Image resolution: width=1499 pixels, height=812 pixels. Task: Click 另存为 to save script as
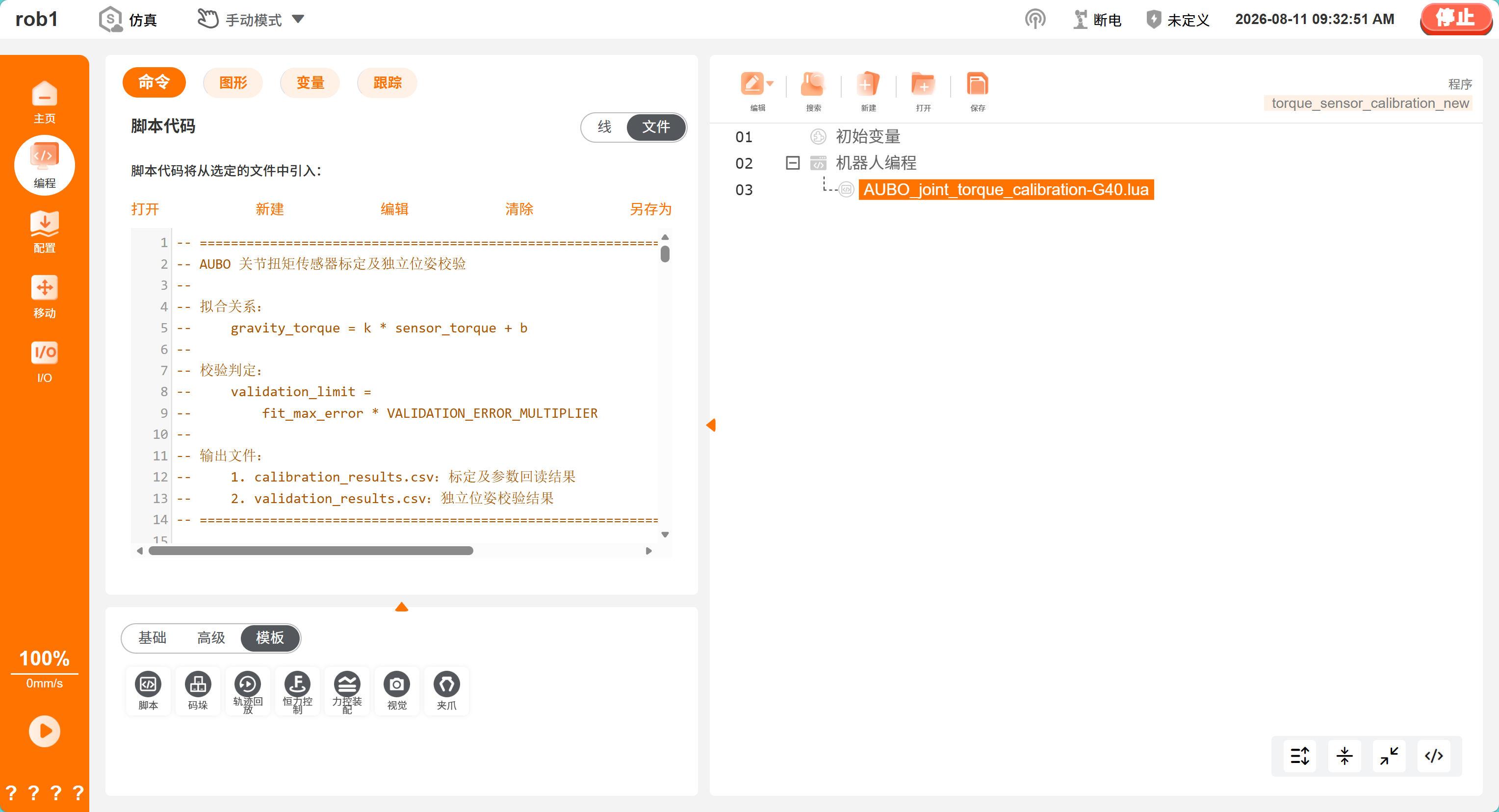tap(650, 209)
